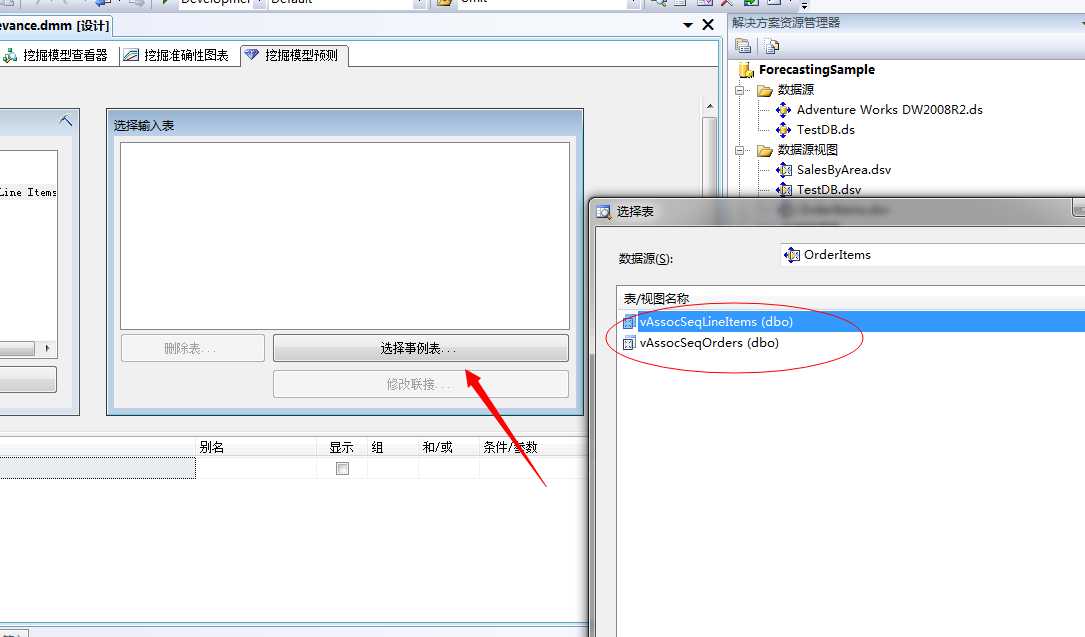
Task: Click the Adventure Works DW2008R2.ds icon
Action: (783, 110)
